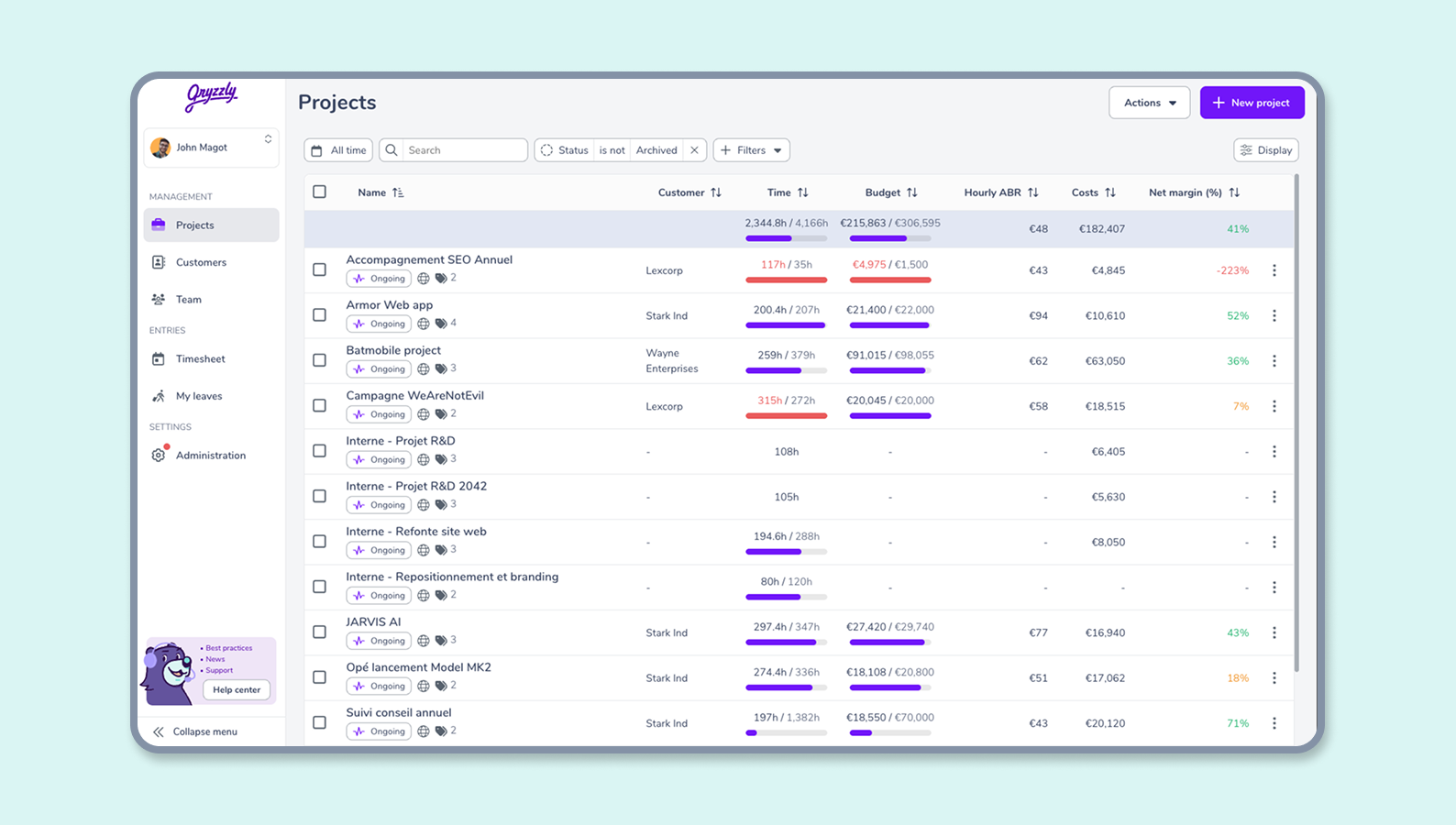
Task: Select the Campagne WeAreNotEvil row checkbox
Action: coord(319,405)
